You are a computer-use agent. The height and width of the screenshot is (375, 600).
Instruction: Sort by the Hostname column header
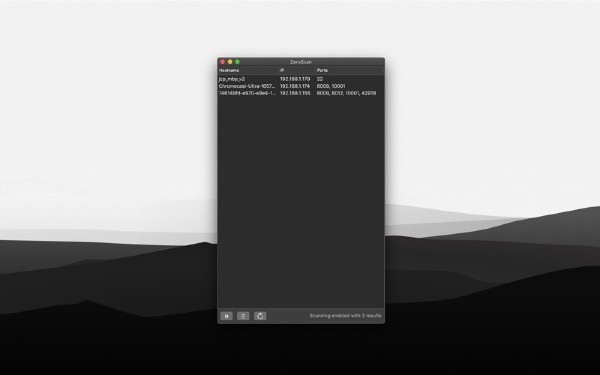248,70
